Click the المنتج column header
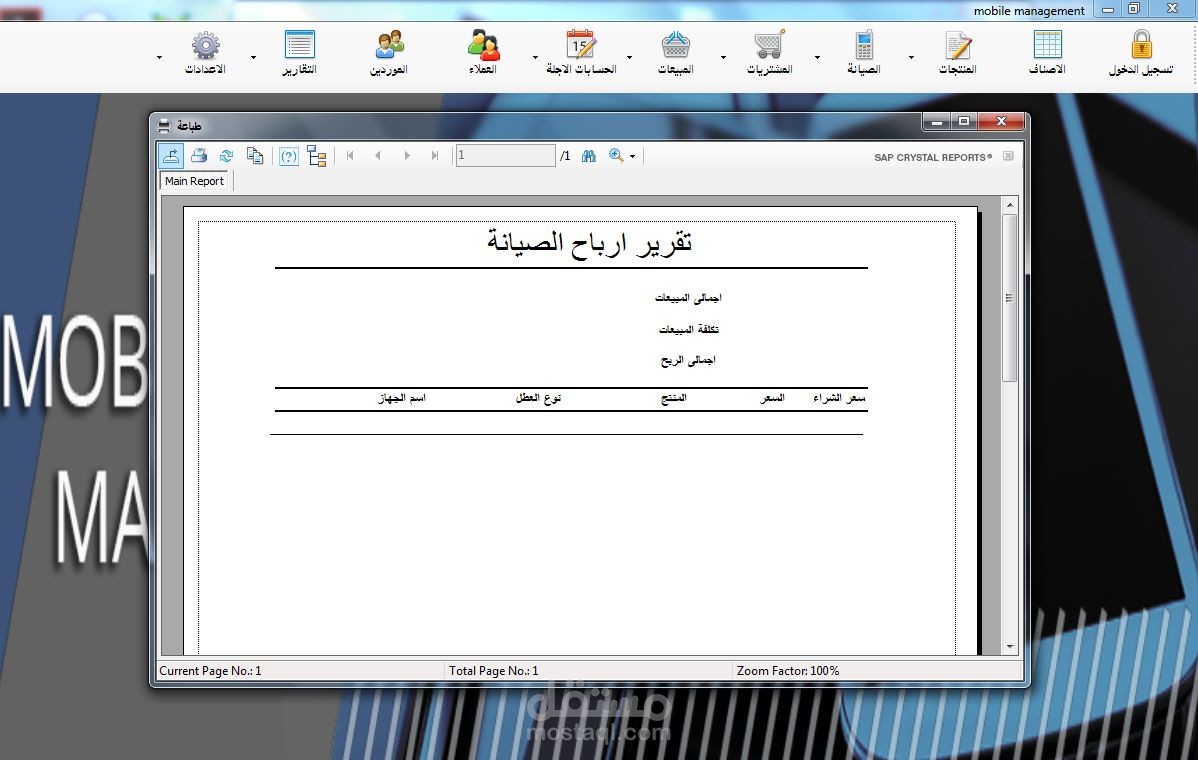Image resolution: width=1198 pixels, height=760 pixels. tap(674, 398)
